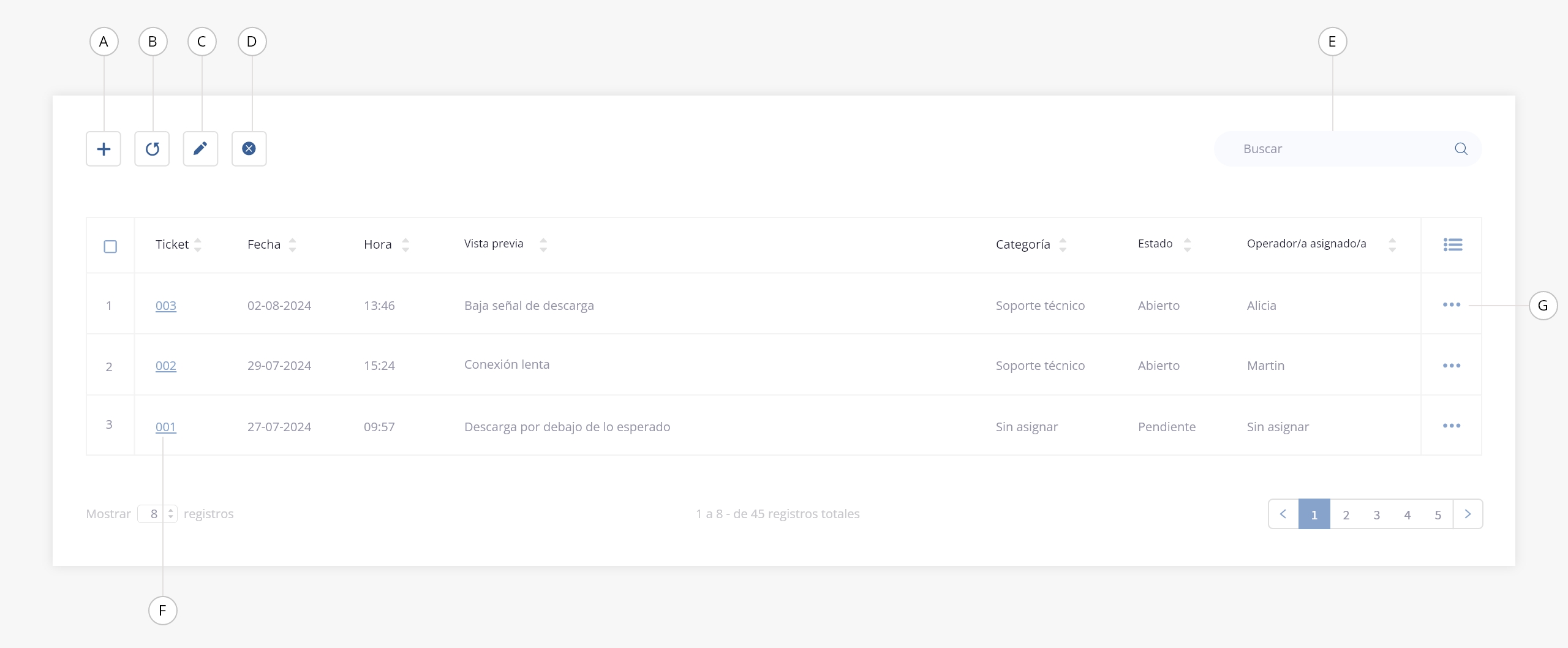Click the records per page stepper
Viewport: 1568px width, 648px height.
pyautogui.click(x=171, y=514)
